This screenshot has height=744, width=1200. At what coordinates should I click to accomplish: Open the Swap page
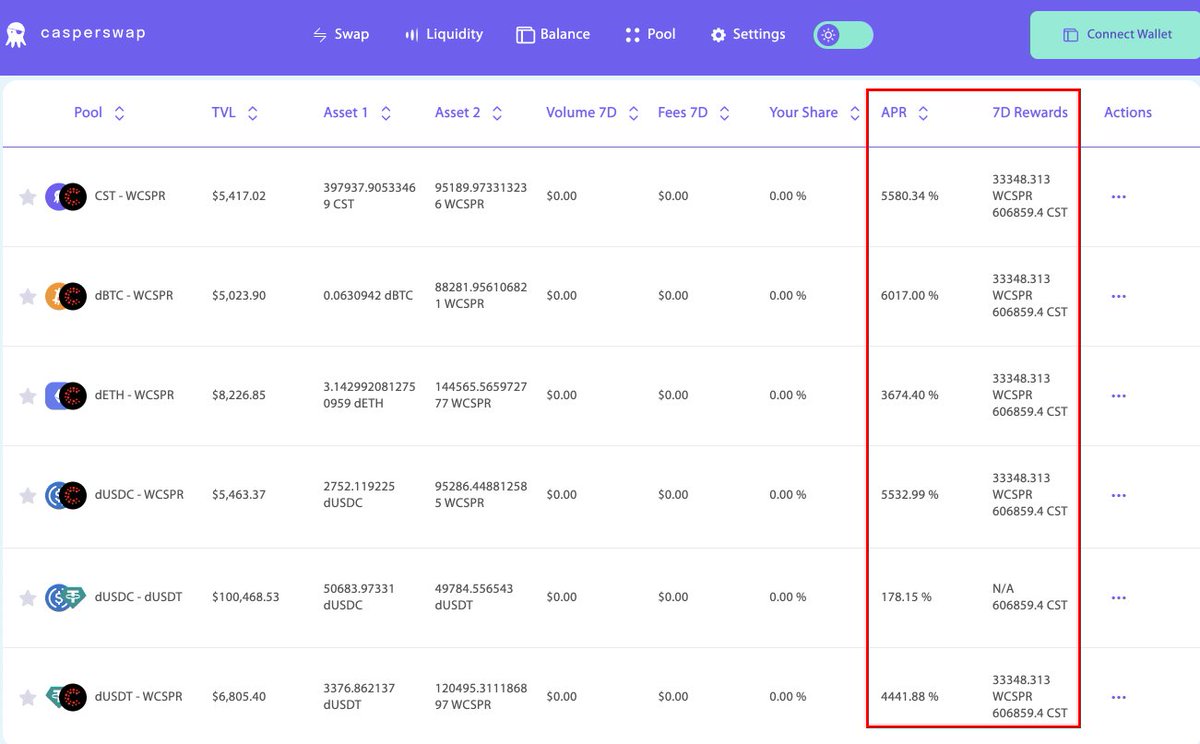click(341, 34)
